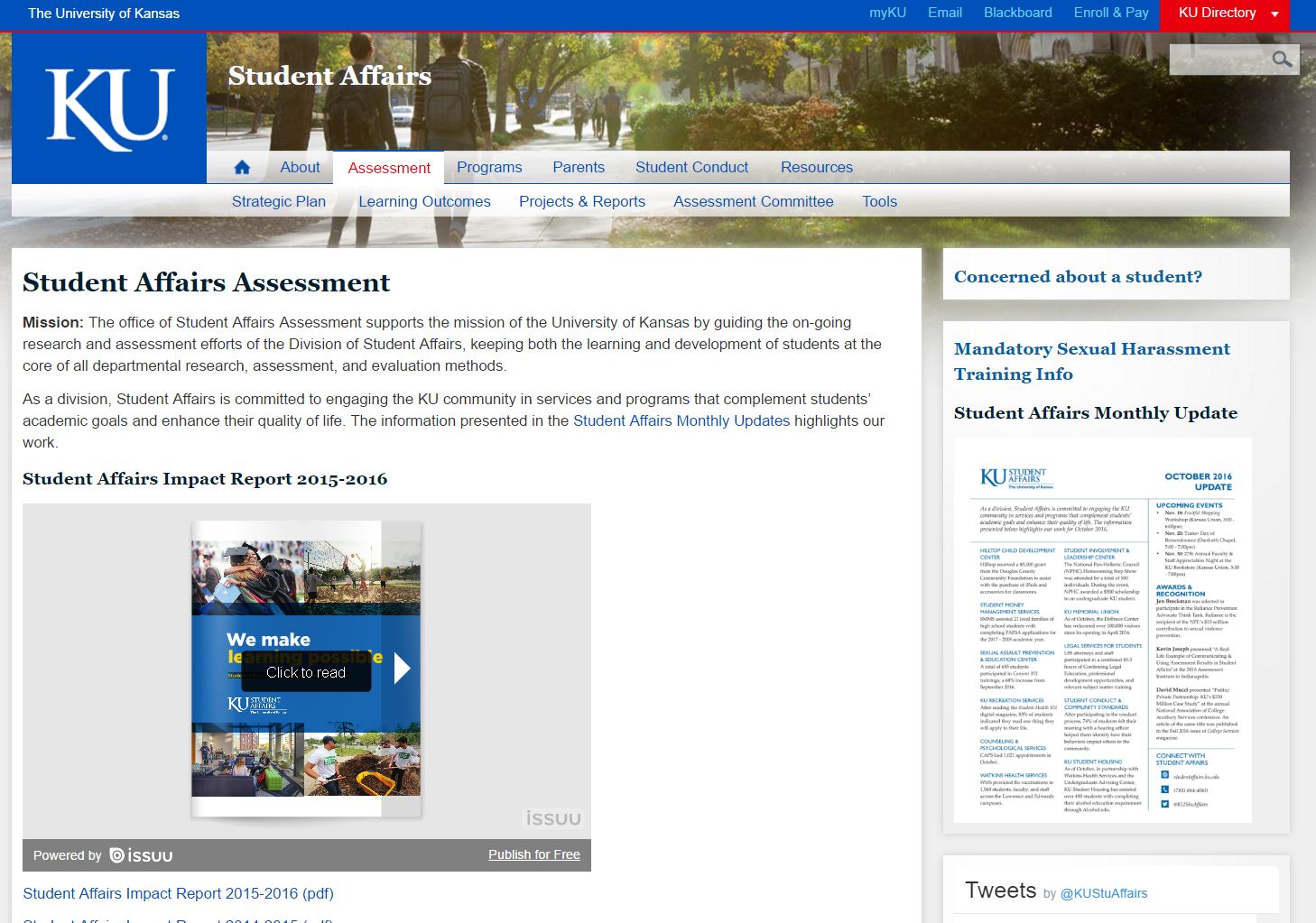Open the Impact Report cover thumbnail
This screenshot has height=923, width=1316.
(306, 669)
